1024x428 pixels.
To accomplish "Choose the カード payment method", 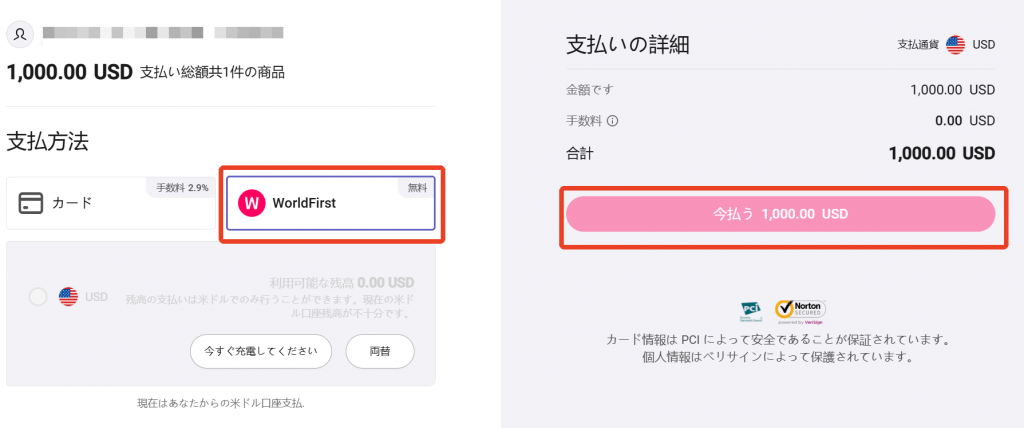I will (111, 203).
